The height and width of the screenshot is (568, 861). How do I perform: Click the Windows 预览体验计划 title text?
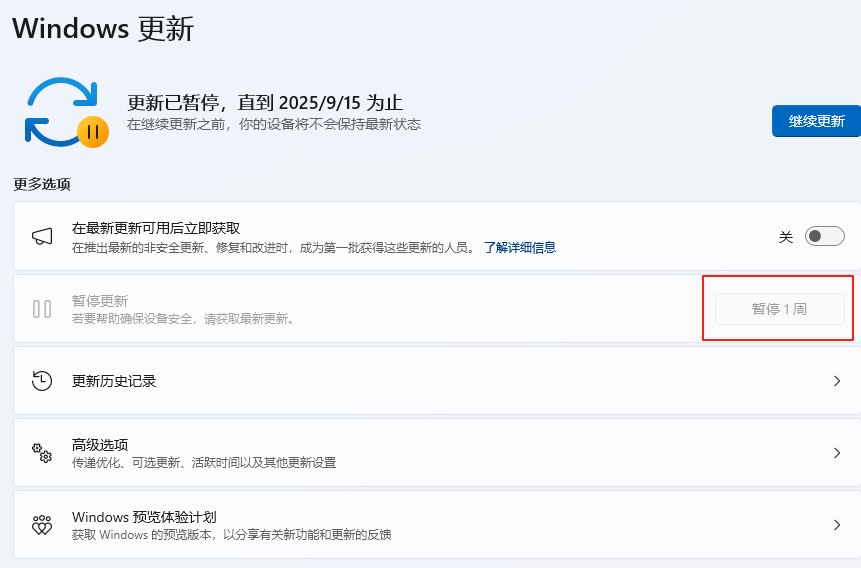click(x=144, y=517)
